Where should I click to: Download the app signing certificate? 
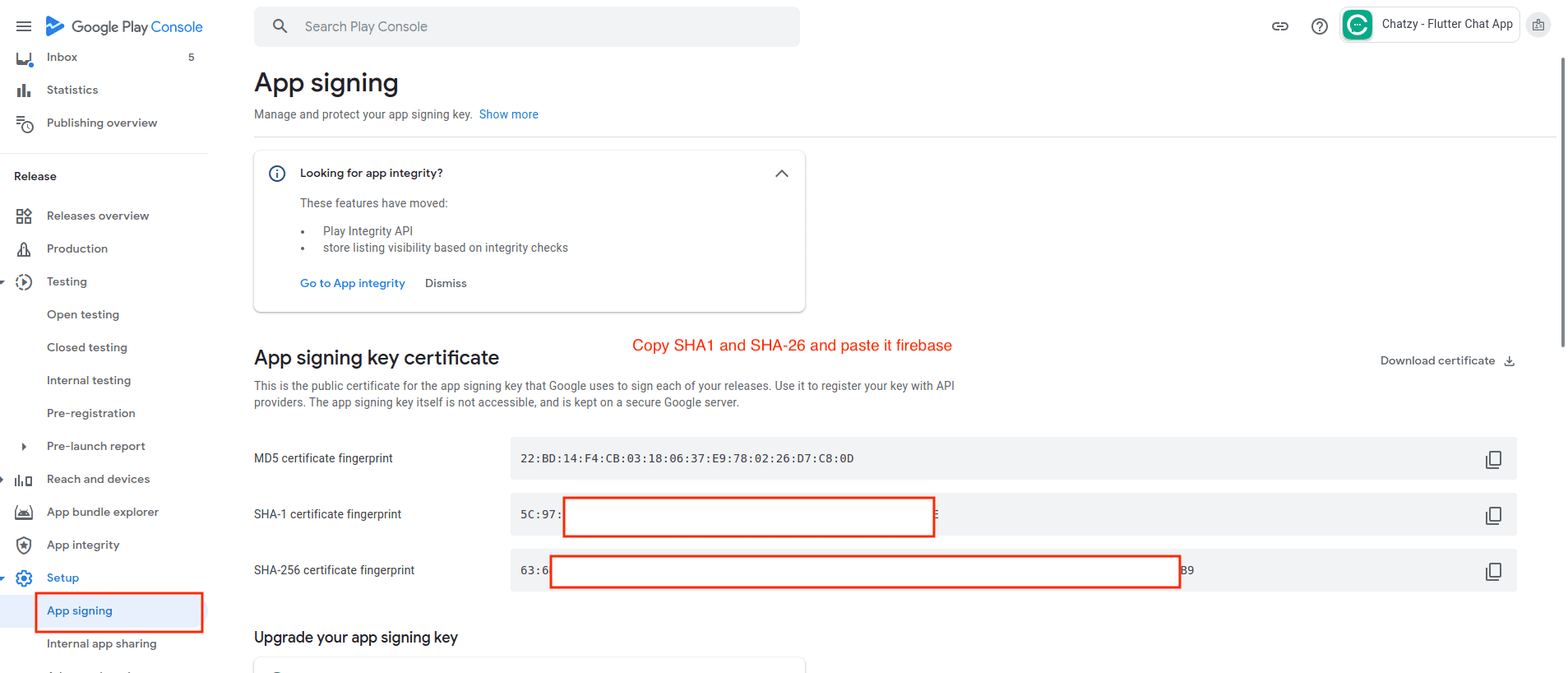pyautogui.click(x=1446, y=361)
